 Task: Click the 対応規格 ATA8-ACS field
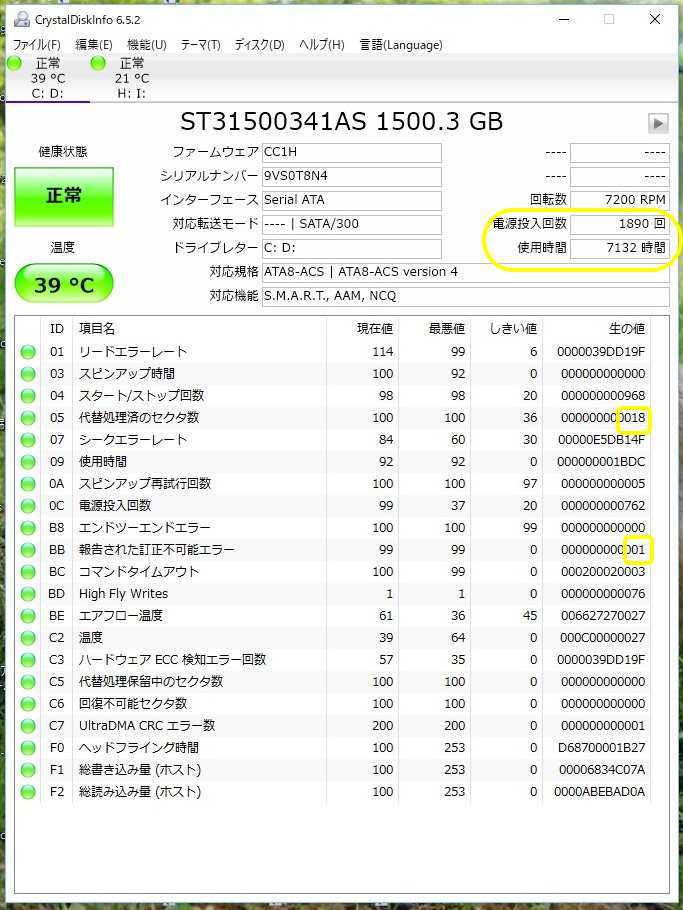pos(465,272)
